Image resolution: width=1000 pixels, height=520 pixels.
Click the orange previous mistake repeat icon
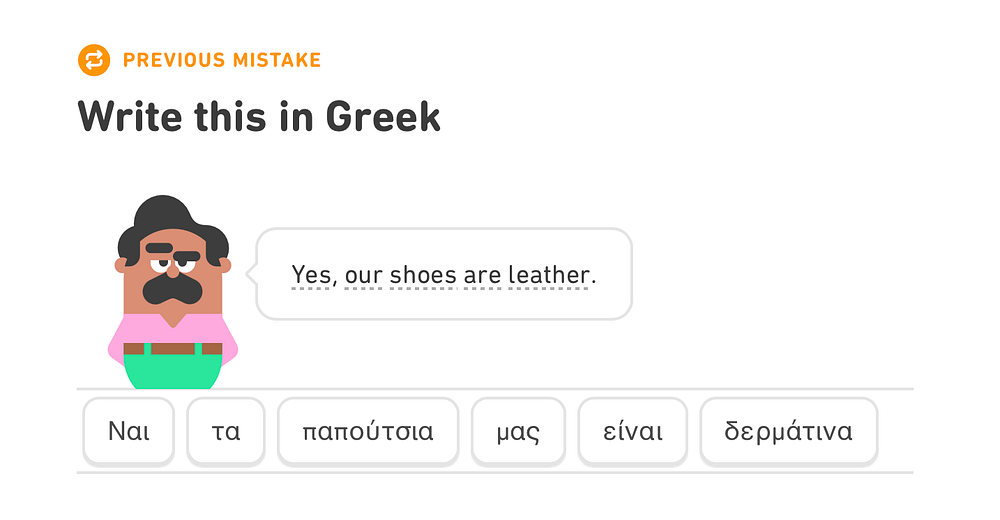pyautogui.click(x=93, y=60)
